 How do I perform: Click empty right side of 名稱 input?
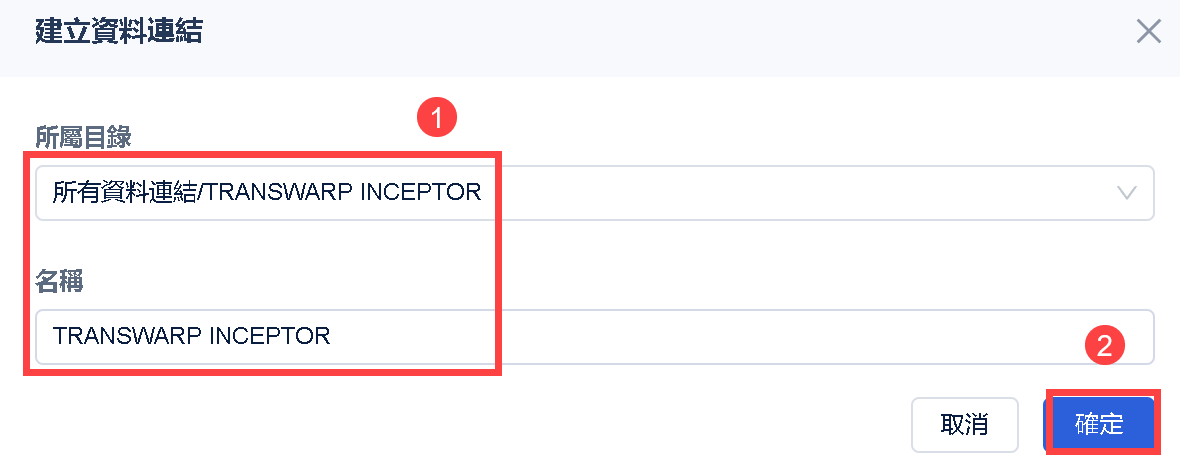(x=900, y=336)
